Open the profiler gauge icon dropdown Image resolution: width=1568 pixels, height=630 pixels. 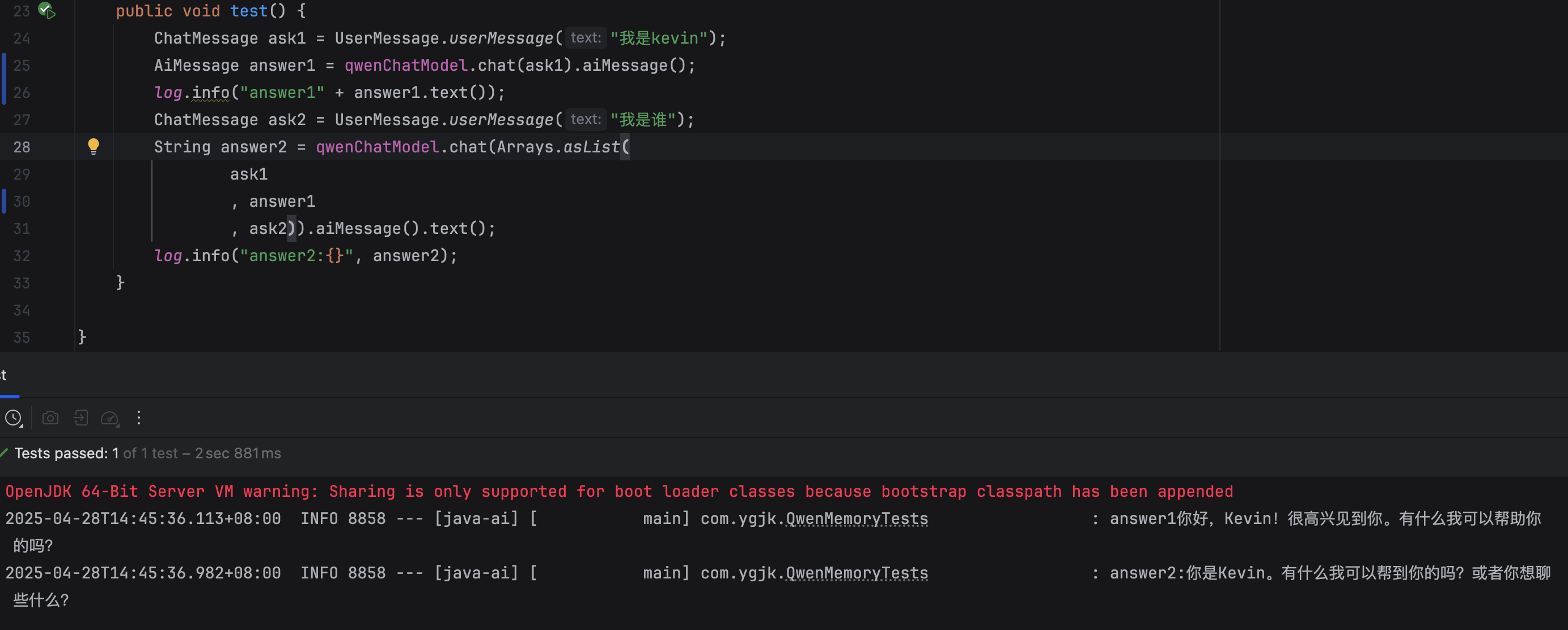click(110, 418)
